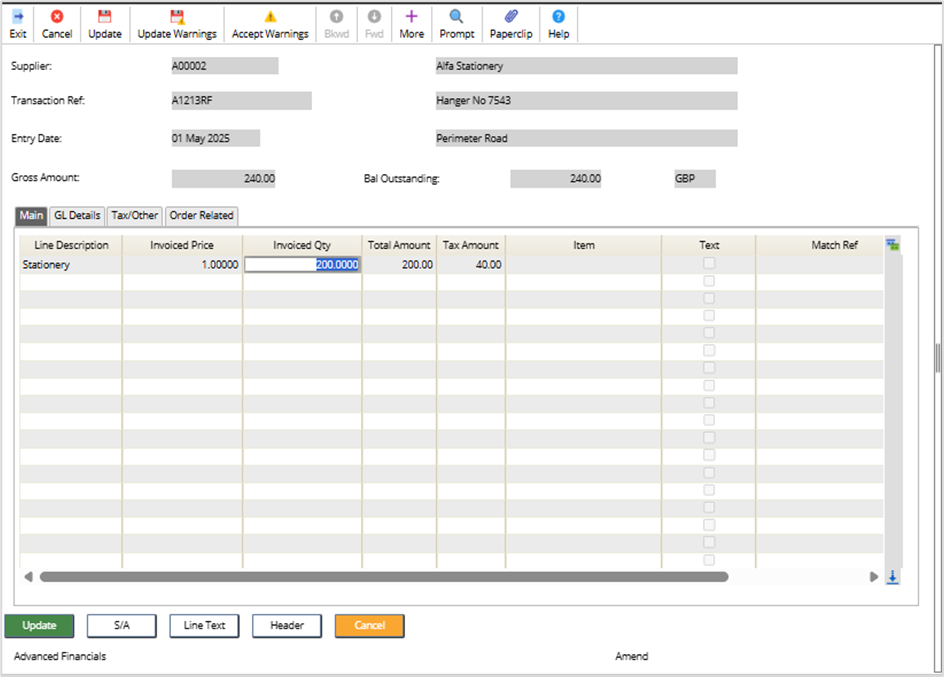
Task: Click the Text column header
Action: tap(709, 246)
